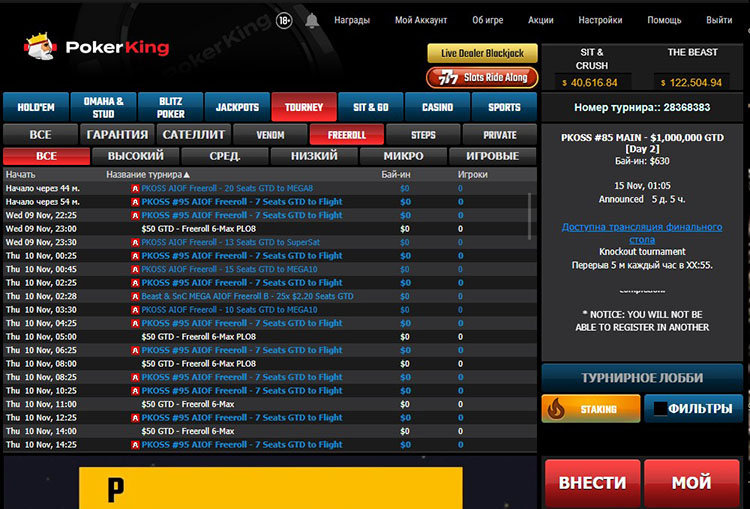Select the top ВСЕ tournament type filter
The width and height of the screenshot is (750, 509).
tap(40, 134)
